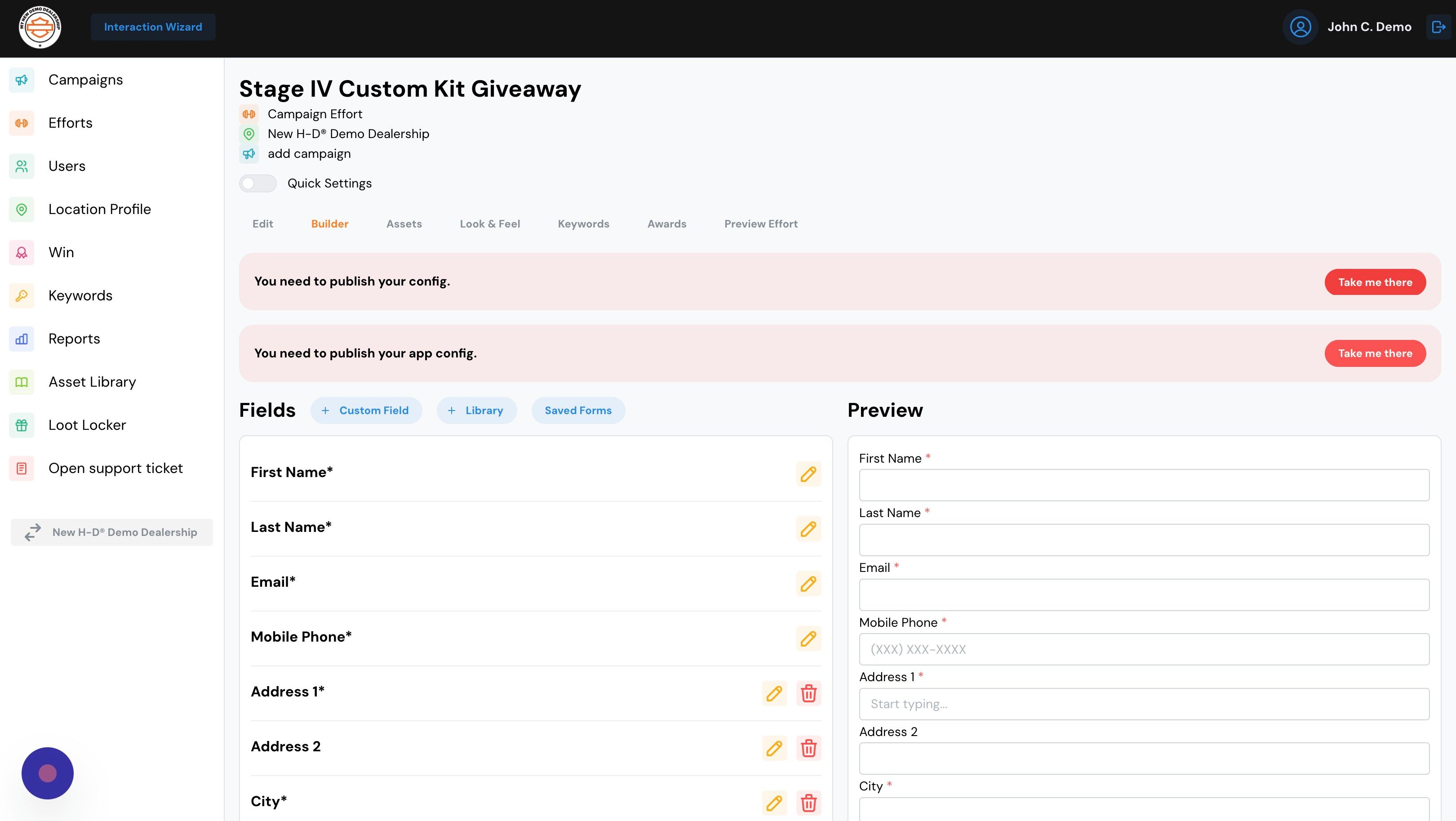Screen dimensions: 1456x821
Task: Toggle the Quick Settings switch
Action: pyautogui.click(x=258, y=183)
